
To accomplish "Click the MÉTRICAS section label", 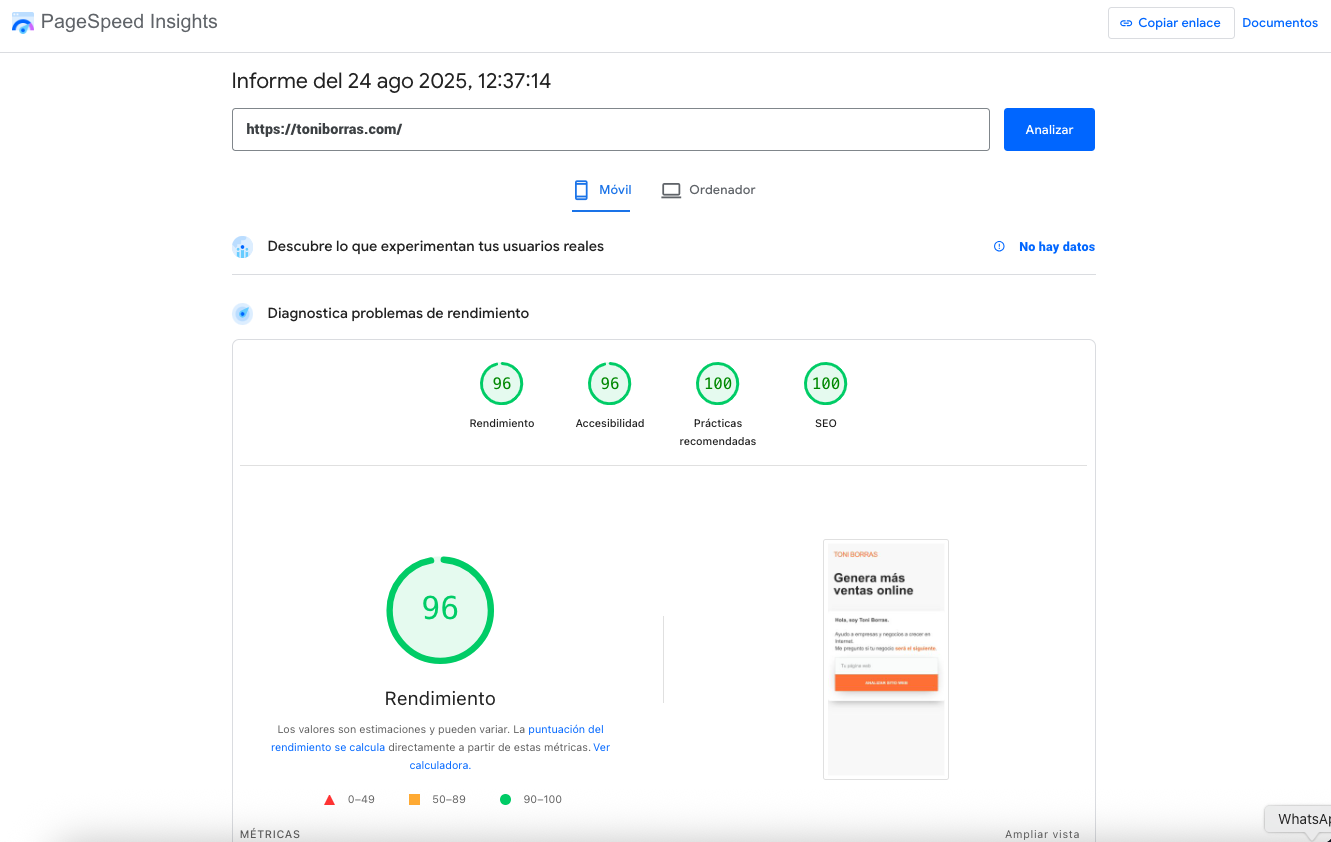I will coord(270,834).
